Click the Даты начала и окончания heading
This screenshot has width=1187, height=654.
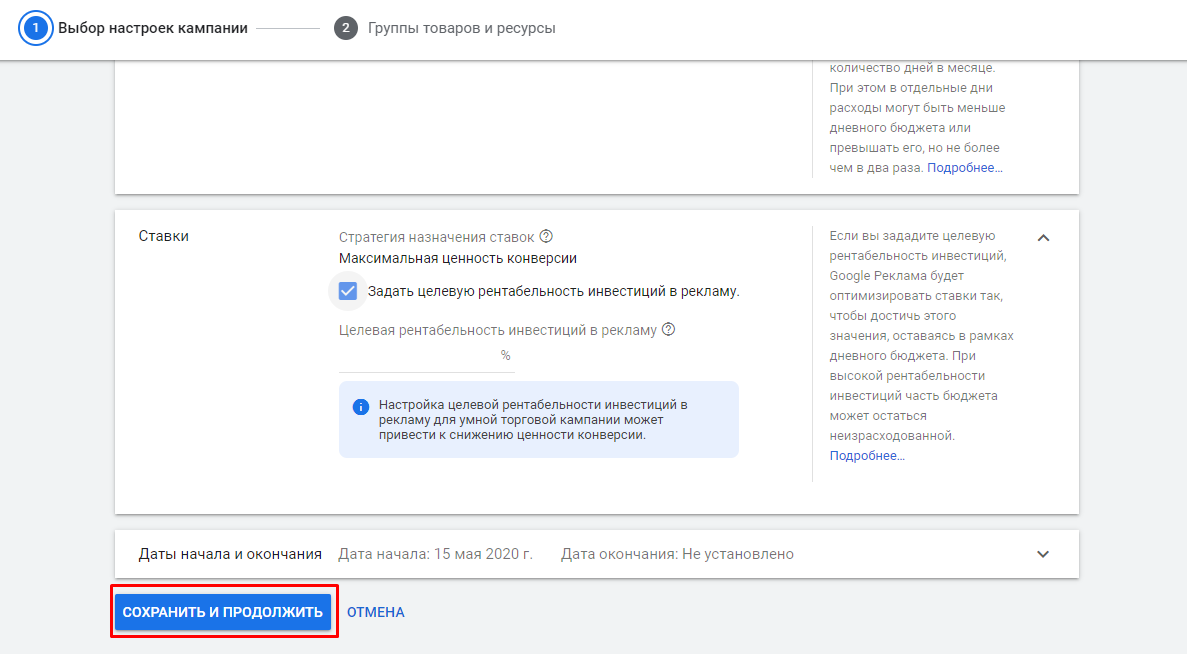click(x=230, y=554)
